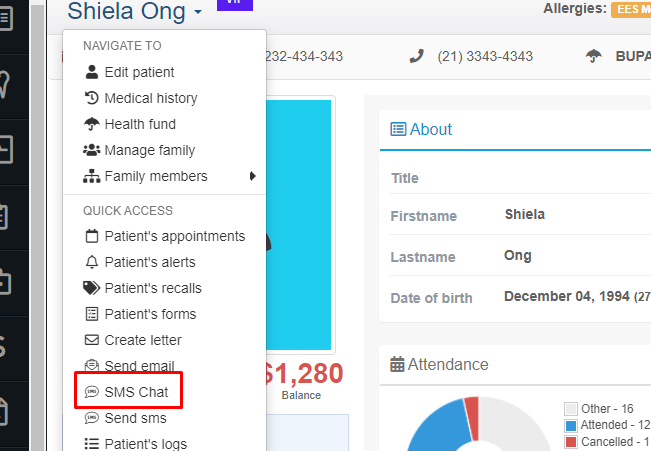Click the Patient's forms checklist icon

tap(91, 314)
